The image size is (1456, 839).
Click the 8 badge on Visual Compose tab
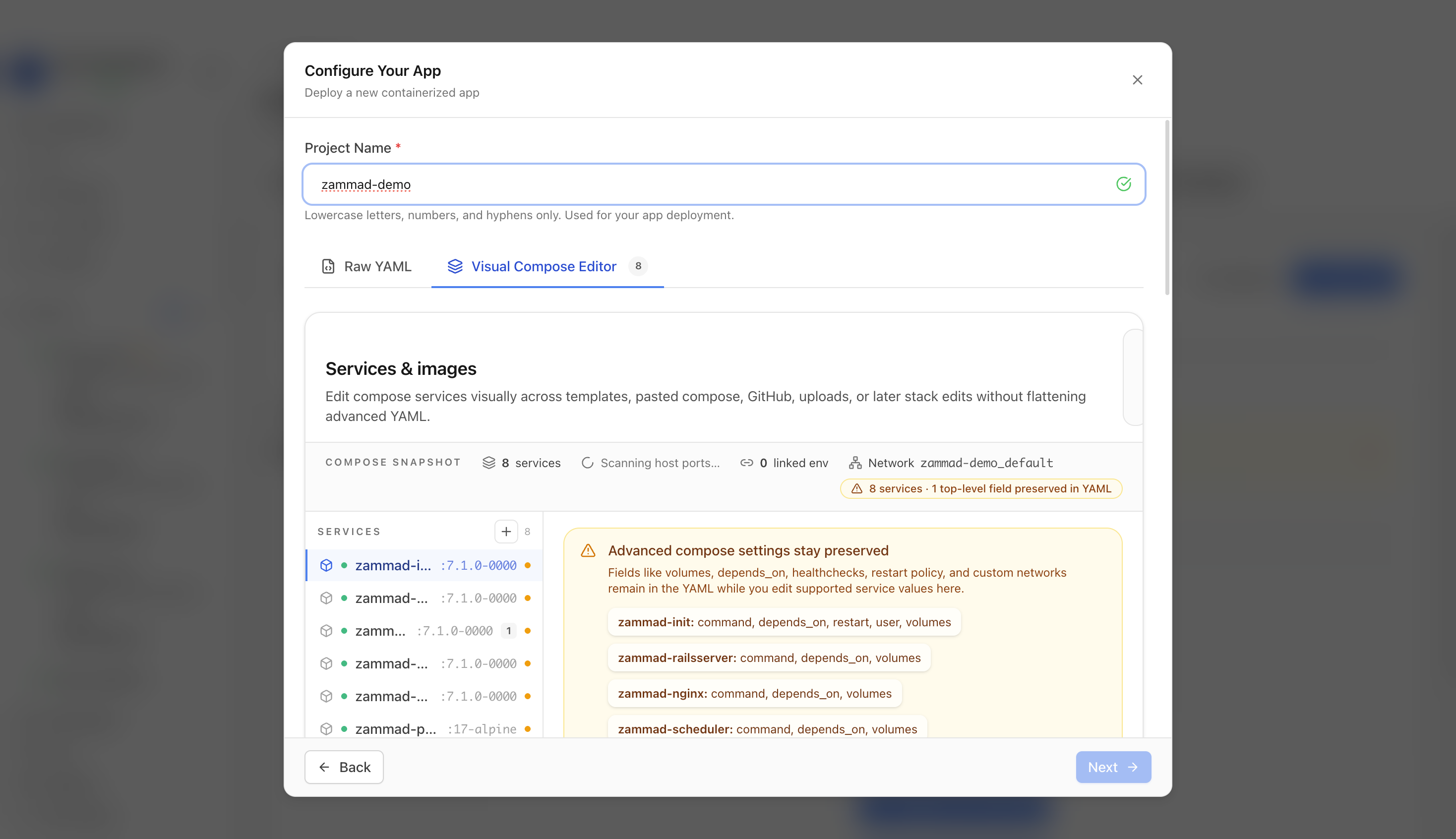point(638,266)
